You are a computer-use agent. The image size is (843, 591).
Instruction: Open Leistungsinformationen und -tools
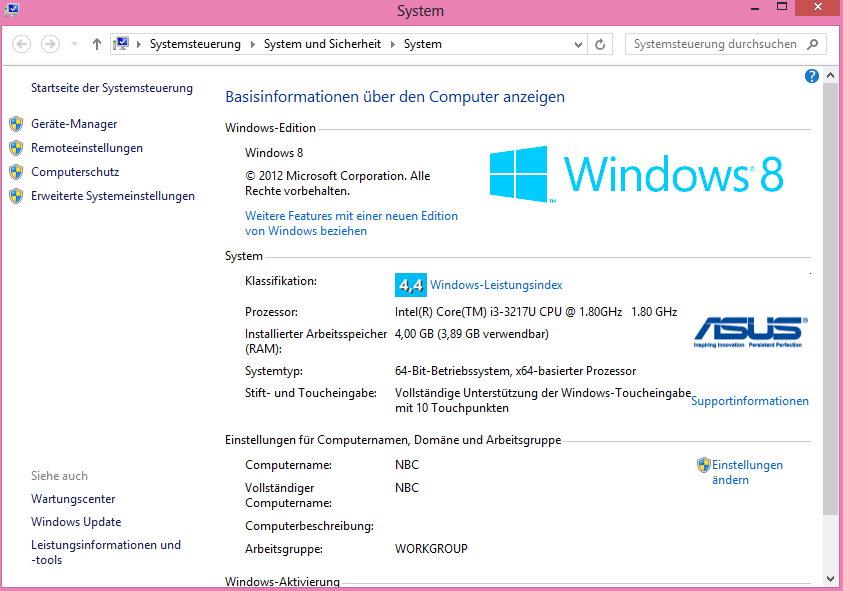[106, 552]
